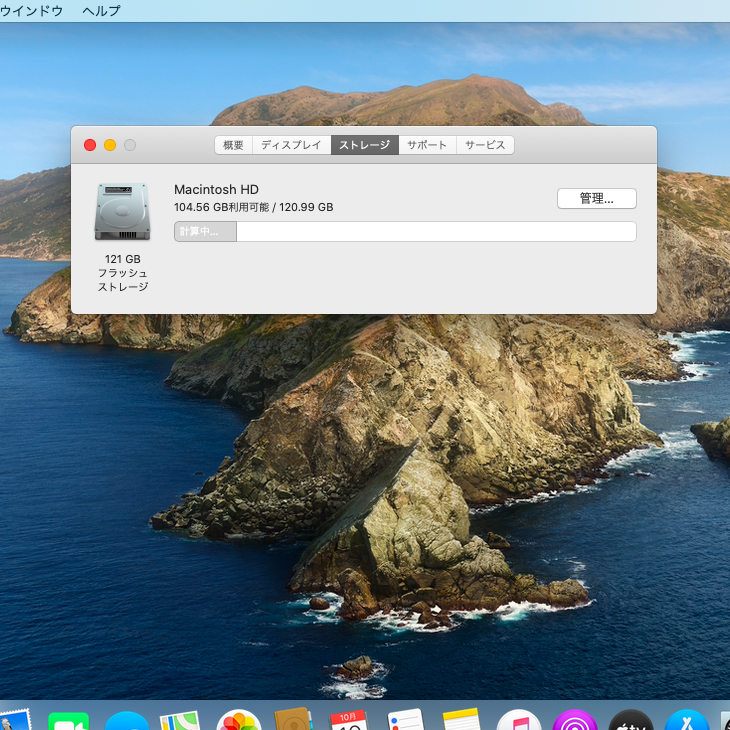Switch to the 概要 tab
Screen dimensions: 730x730
(x=233, y=145)
